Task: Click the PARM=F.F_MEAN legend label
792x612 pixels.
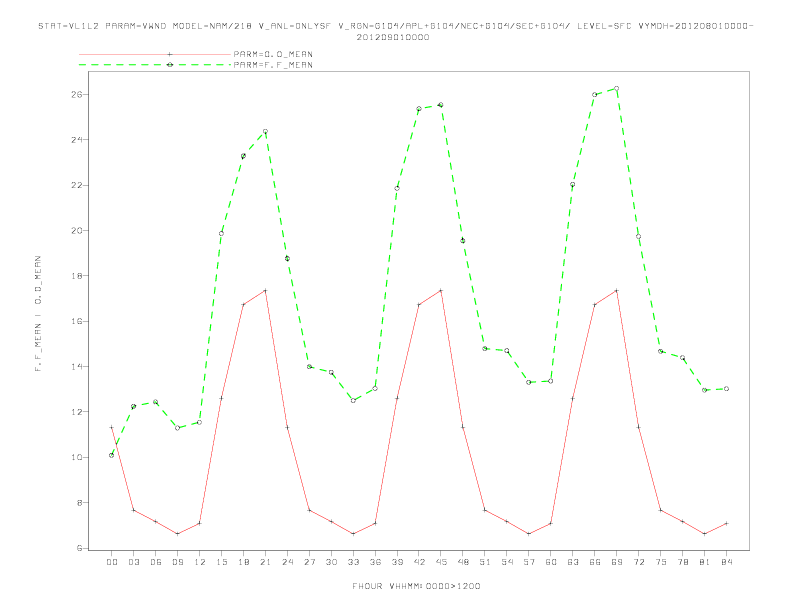Action: [x=273, y=65]
